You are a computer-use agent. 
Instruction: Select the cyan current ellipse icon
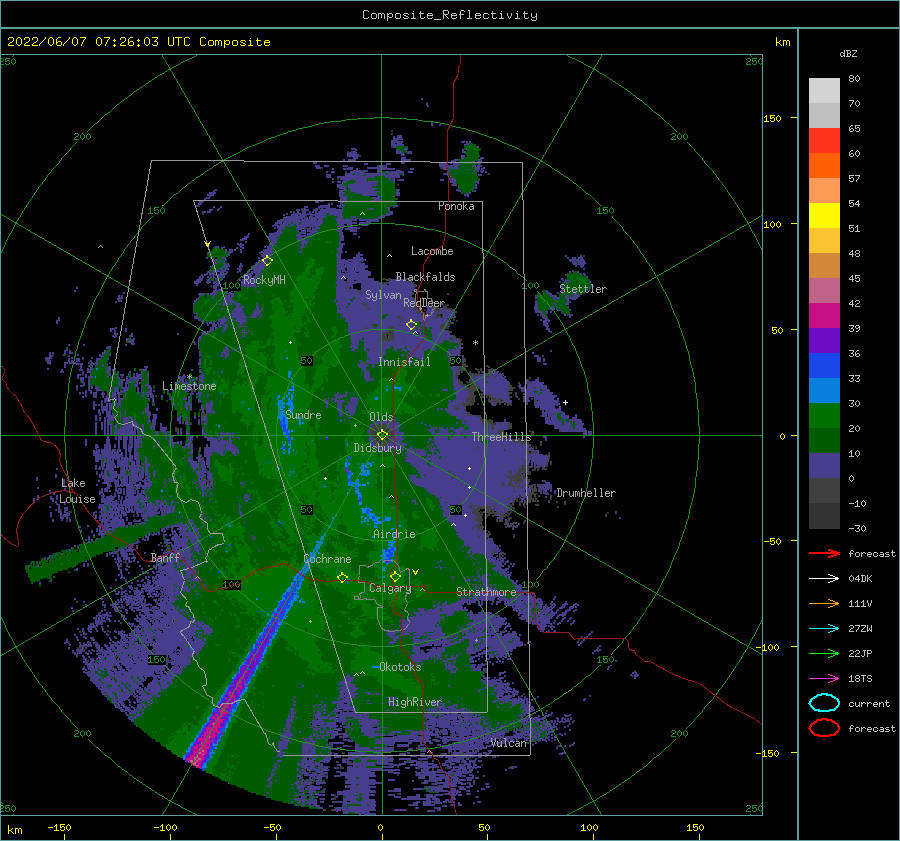click(x=824, y=703)
